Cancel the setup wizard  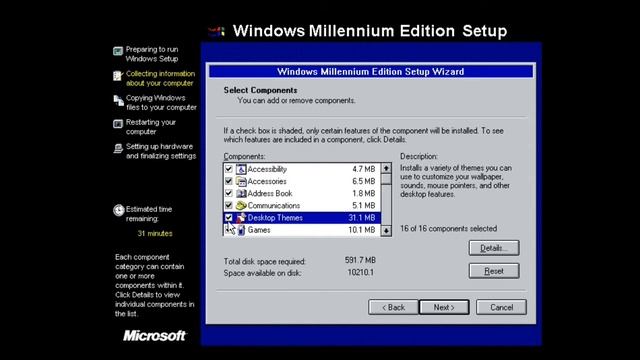click(x=501, y=307)
